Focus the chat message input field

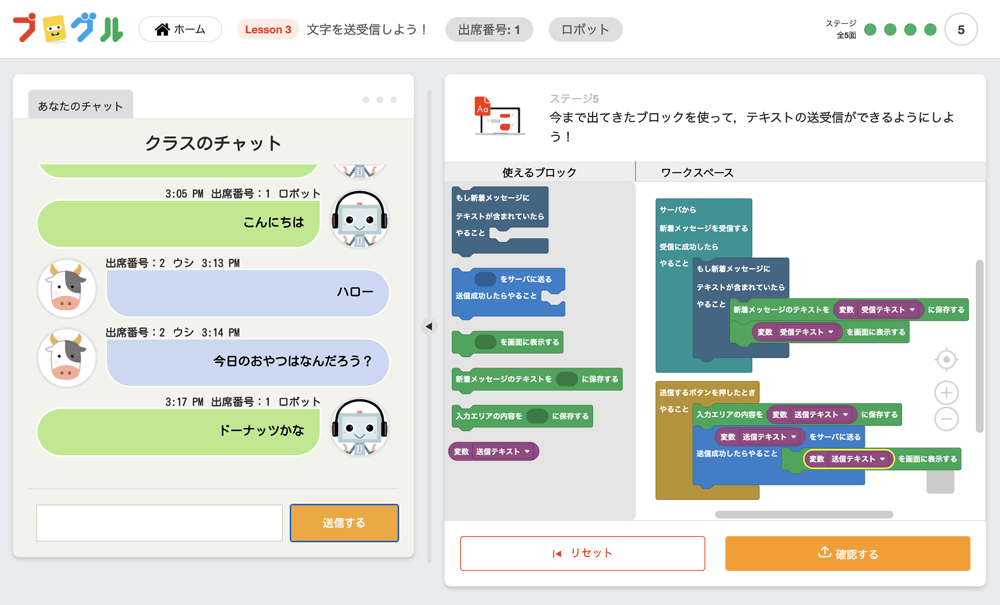pyautogui.click(x=159, y=523)
